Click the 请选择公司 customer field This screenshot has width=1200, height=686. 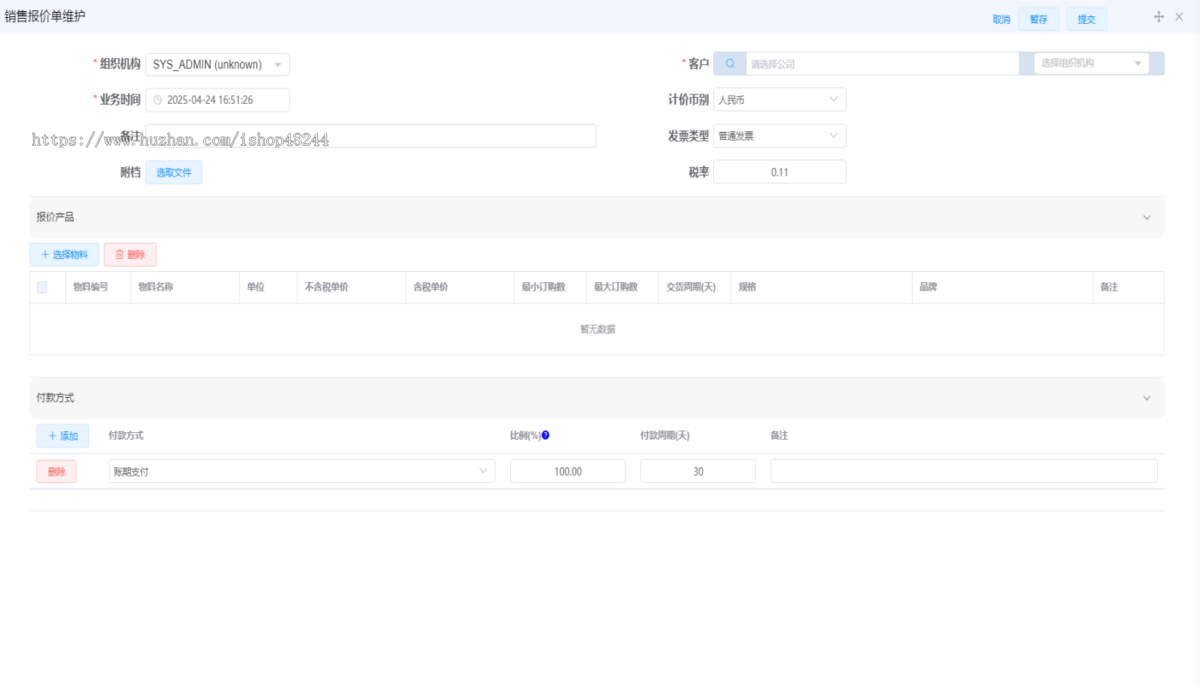[882, 63]
